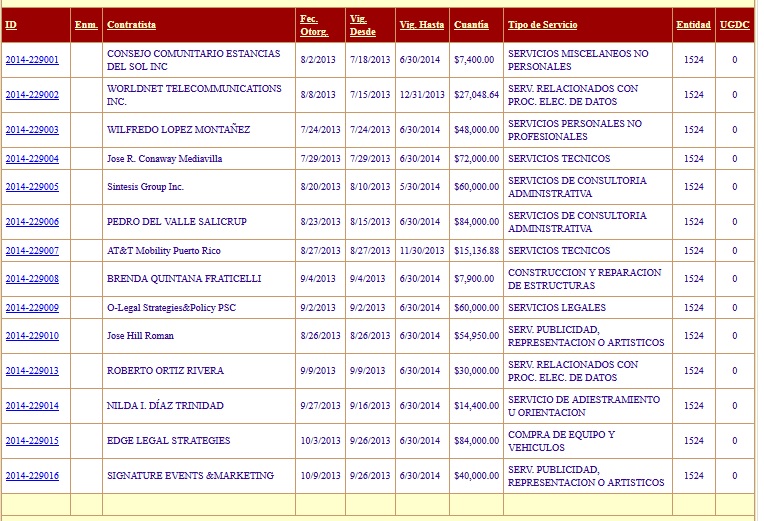Click SERVICIOS LEGALES service type cell
The image size is (764, 521).
point(556,308)
